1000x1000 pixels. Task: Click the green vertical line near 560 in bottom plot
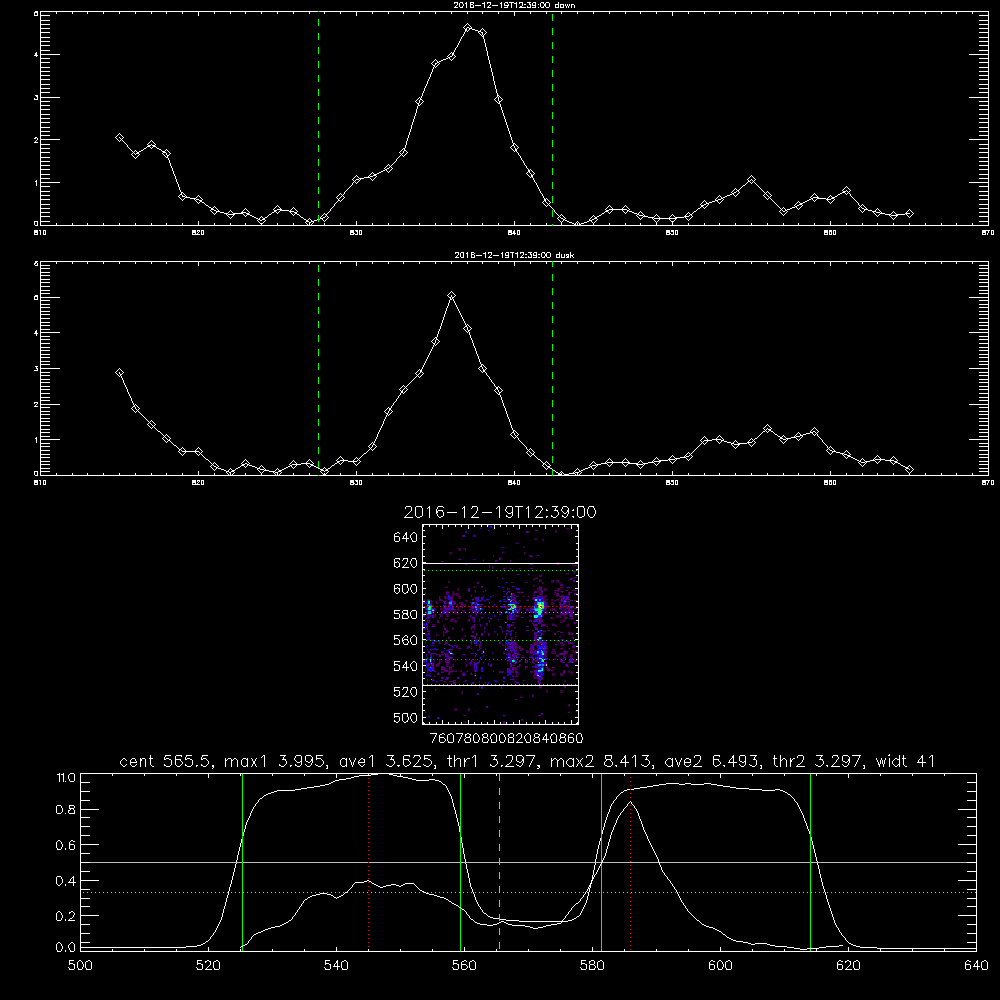[460, 861]
